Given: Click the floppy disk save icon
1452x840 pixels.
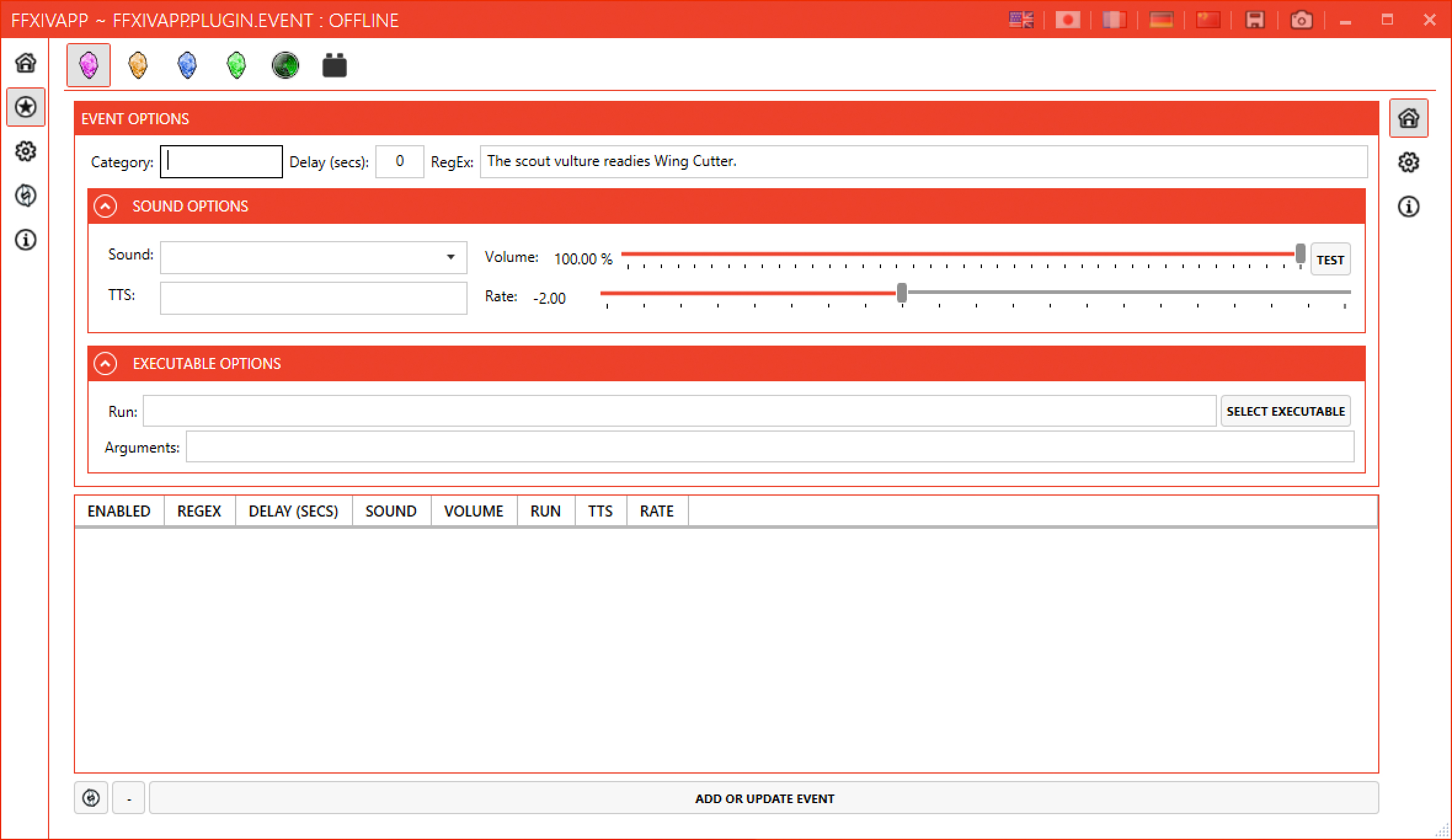Looking at the screenshot, I should coord(1255,20).
